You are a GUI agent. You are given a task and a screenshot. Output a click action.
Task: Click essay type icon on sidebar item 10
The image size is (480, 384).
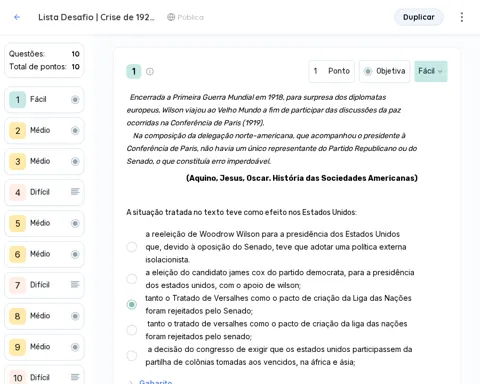coord(75,377)
